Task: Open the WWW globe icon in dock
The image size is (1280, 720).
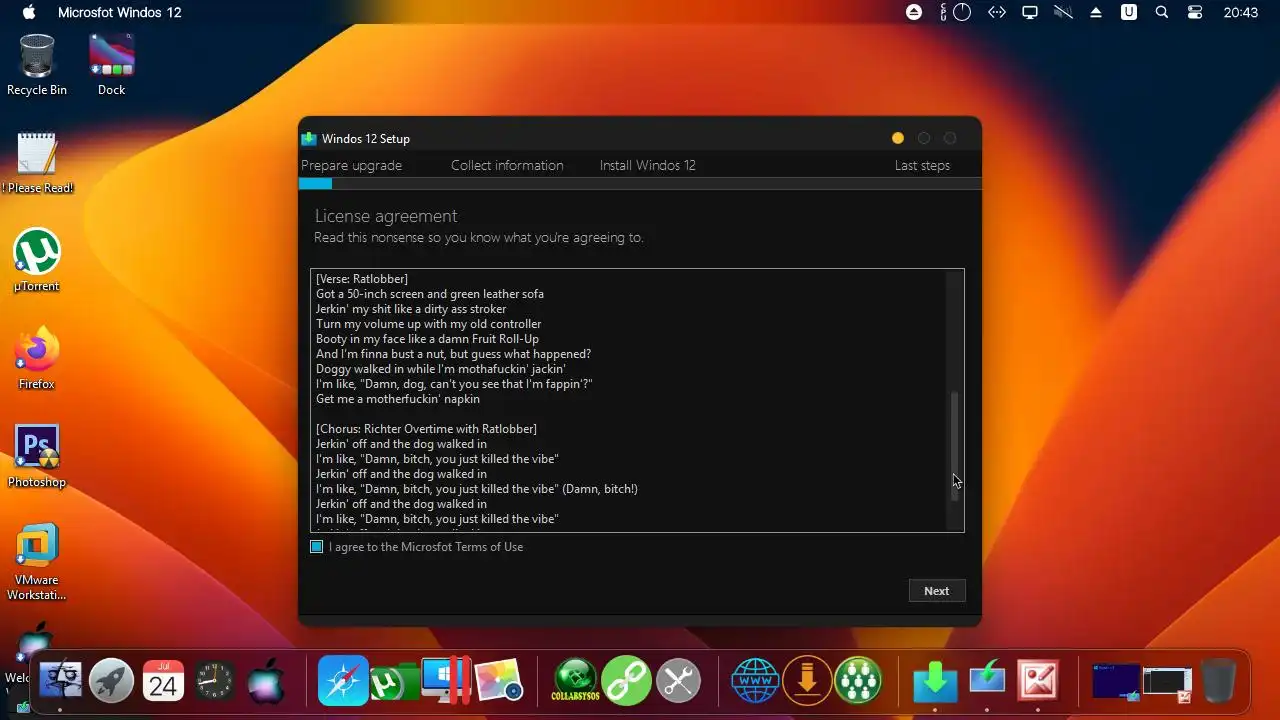Action: click(755, 682)
